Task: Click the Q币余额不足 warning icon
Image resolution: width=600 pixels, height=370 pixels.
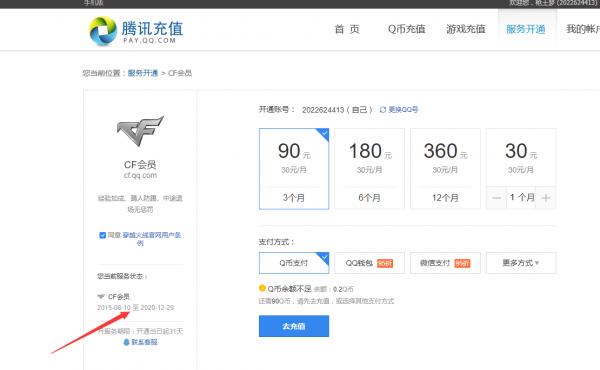Action: click(262, 288)
